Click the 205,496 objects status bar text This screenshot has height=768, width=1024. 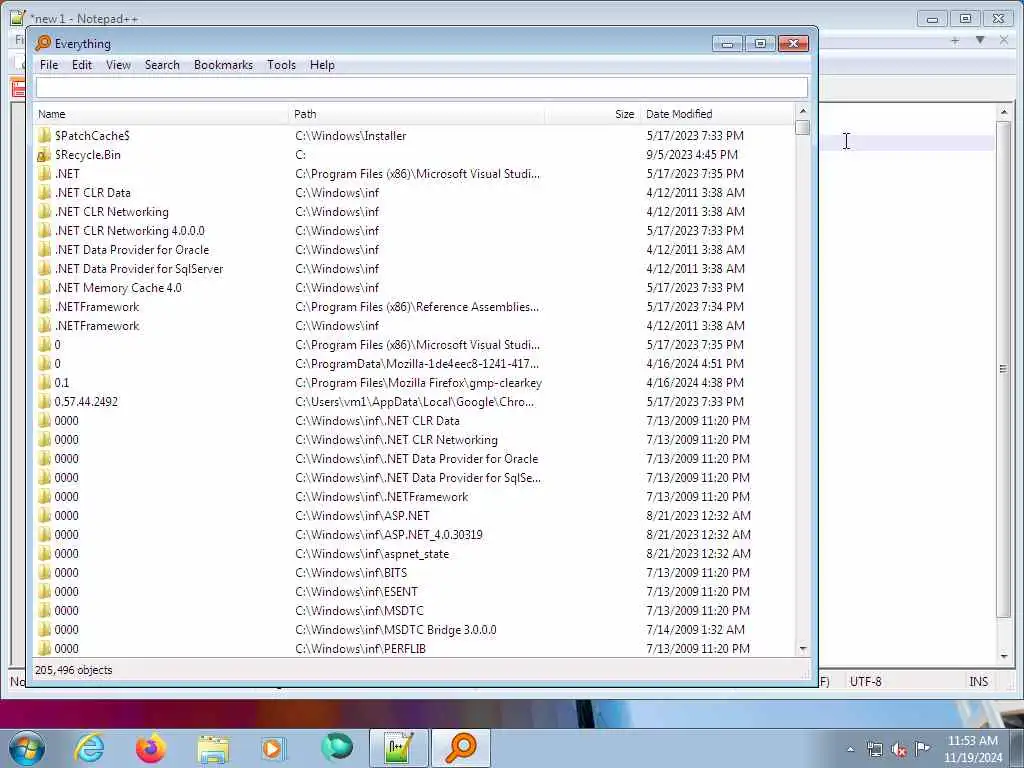click(74, 670)
